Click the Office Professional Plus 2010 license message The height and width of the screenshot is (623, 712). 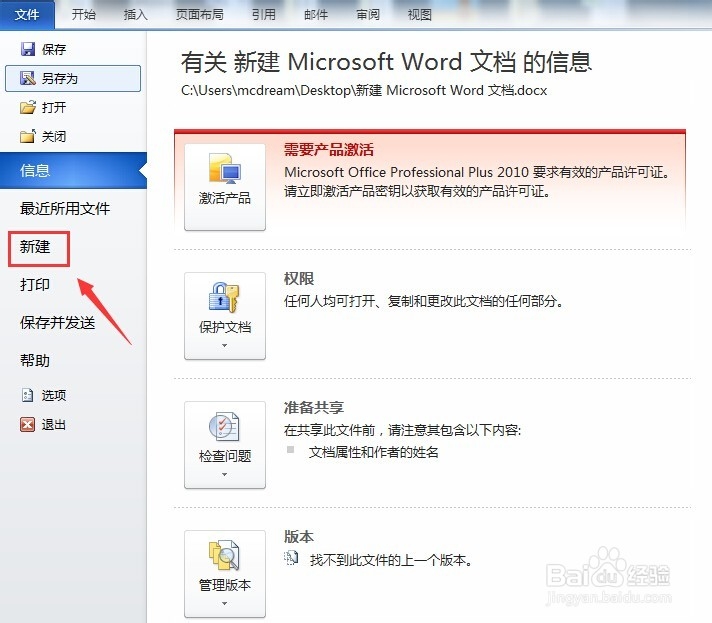pos(477,172)
